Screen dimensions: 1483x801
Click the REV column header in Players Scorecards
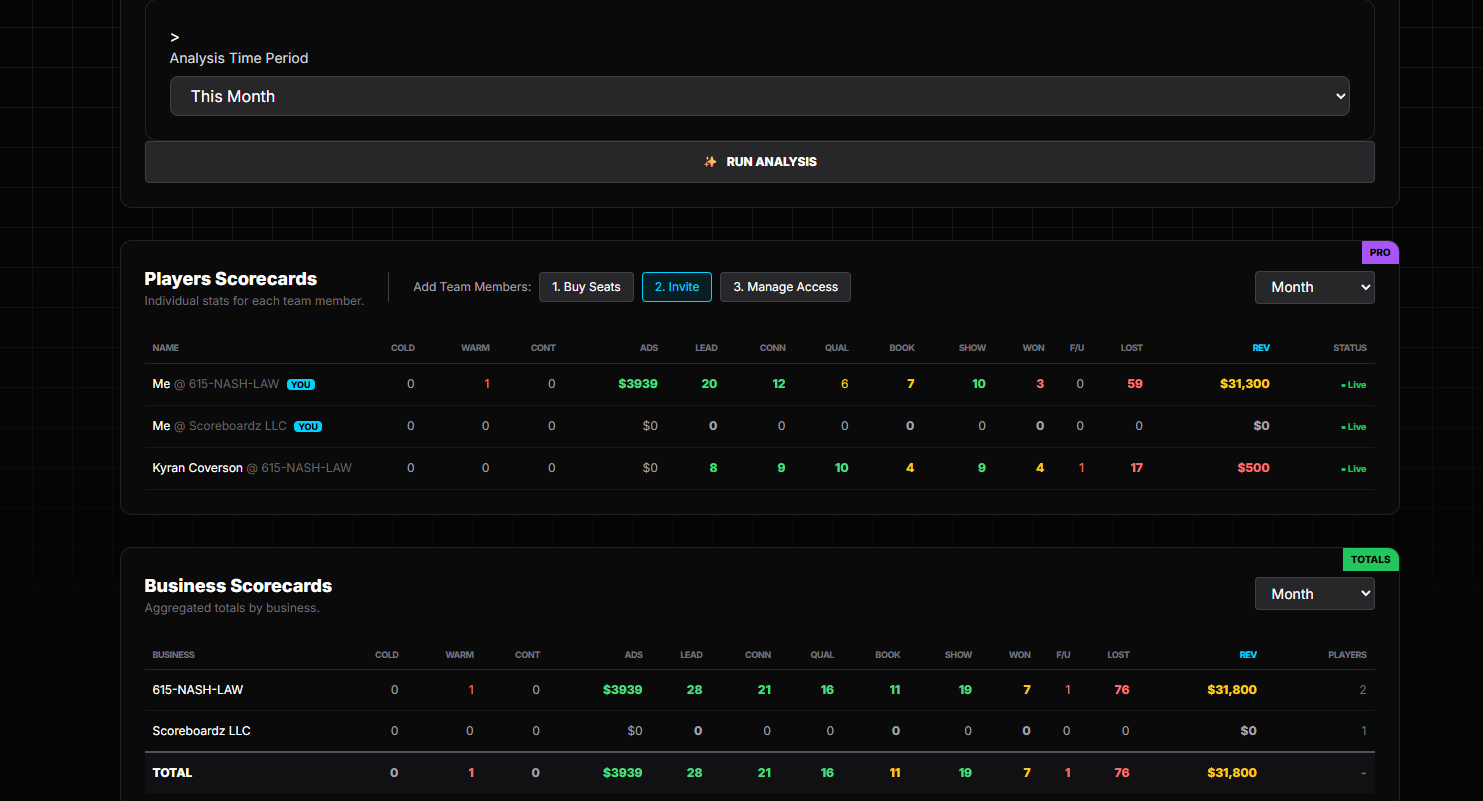1261,348
